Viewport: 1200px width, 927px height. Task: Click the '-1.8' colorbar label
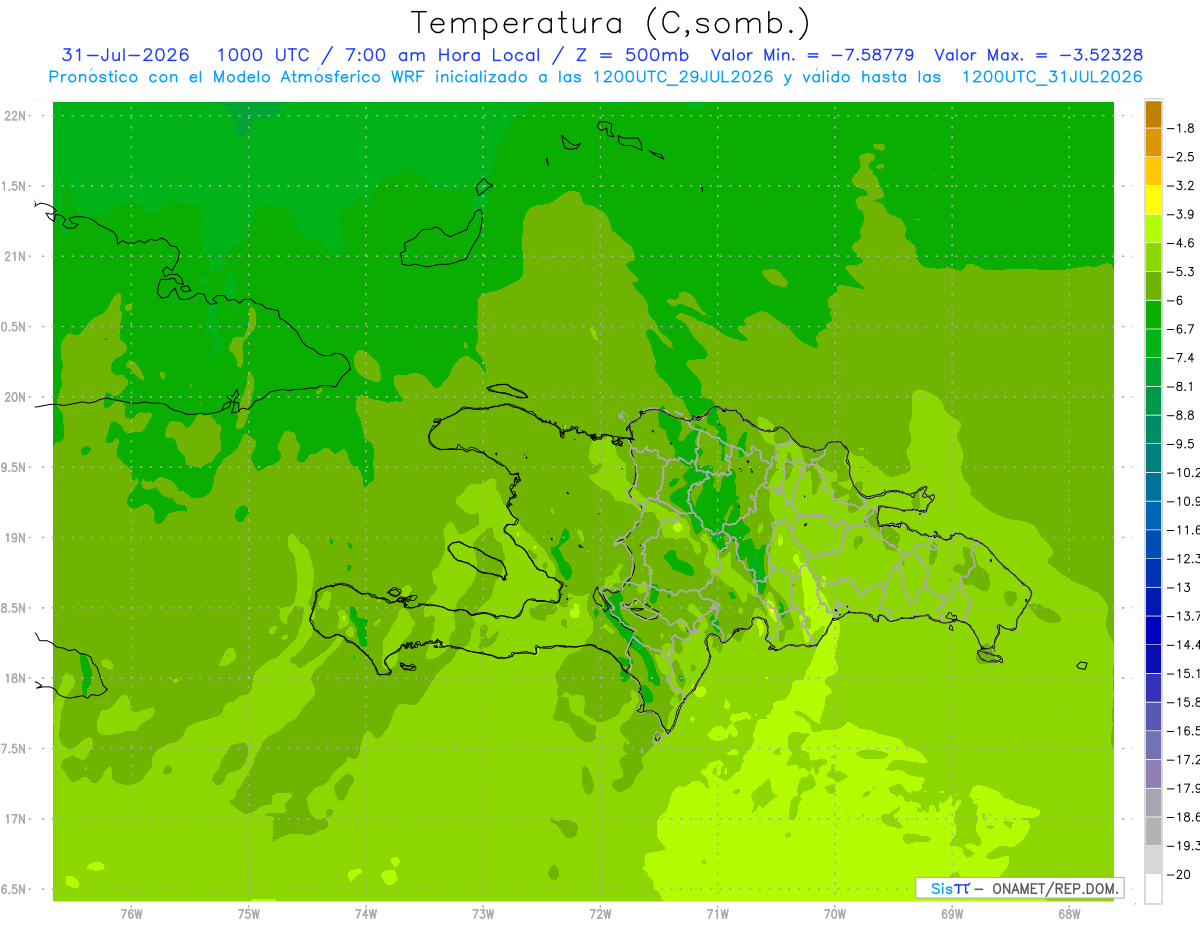(1183, 128)
